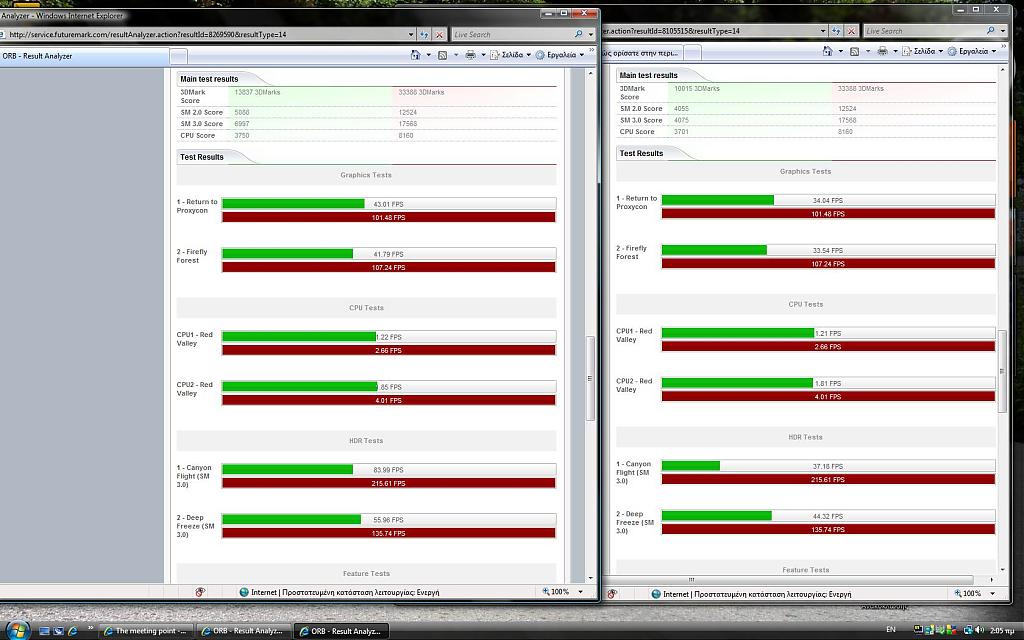The height and width of the screenshot is (640, 1024).
Task: Click Print icon in left window
Action: [x=470, y=55]
